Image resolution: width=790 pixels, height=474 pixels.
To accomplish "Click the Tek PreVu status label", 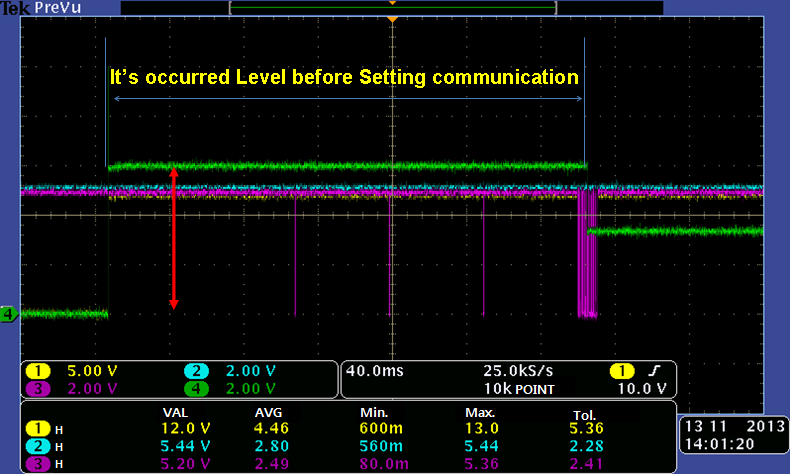I will [x=41, y=8].
